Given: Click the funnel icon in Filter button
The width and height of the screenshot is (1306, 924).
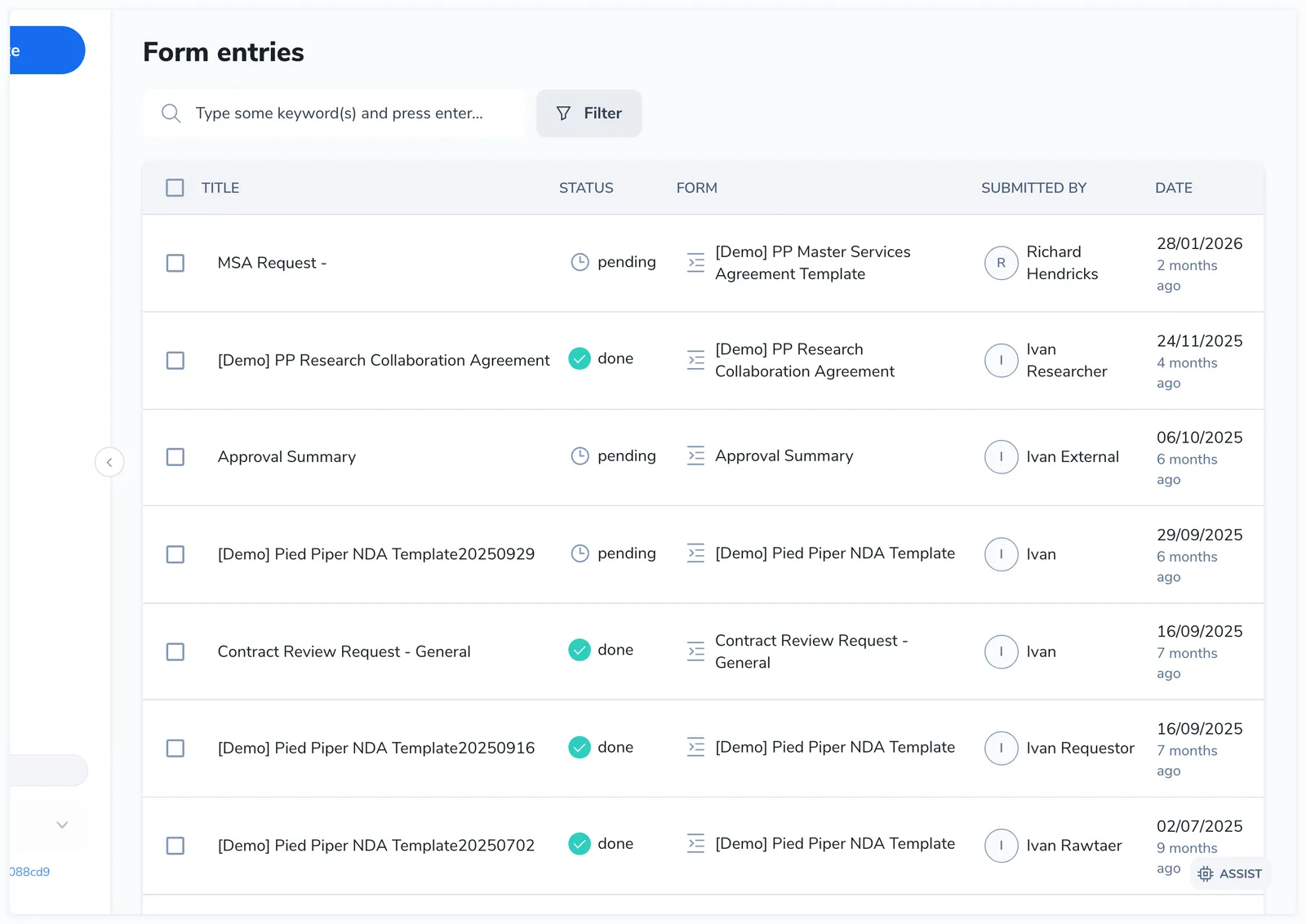Looking at the screenshot, I should (563, 113).
